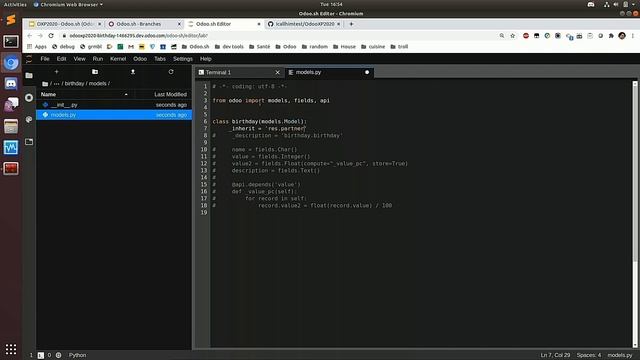The image size is (640, 360).
Task: Open the dev tools bookmark folder
Action: click(229, 47)
